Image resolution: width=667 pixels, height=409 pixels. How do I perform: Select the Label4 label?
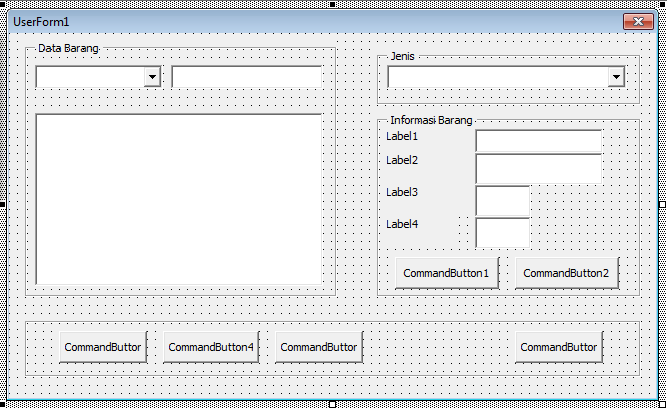[402, 224]
